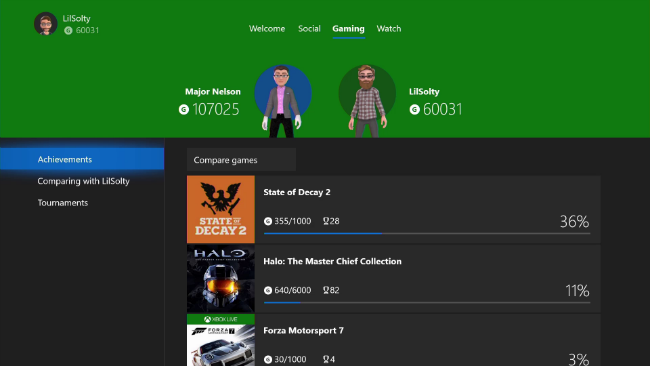
Task: Open Halo Master Chief Collection cover art
Action: pos(221,279)
